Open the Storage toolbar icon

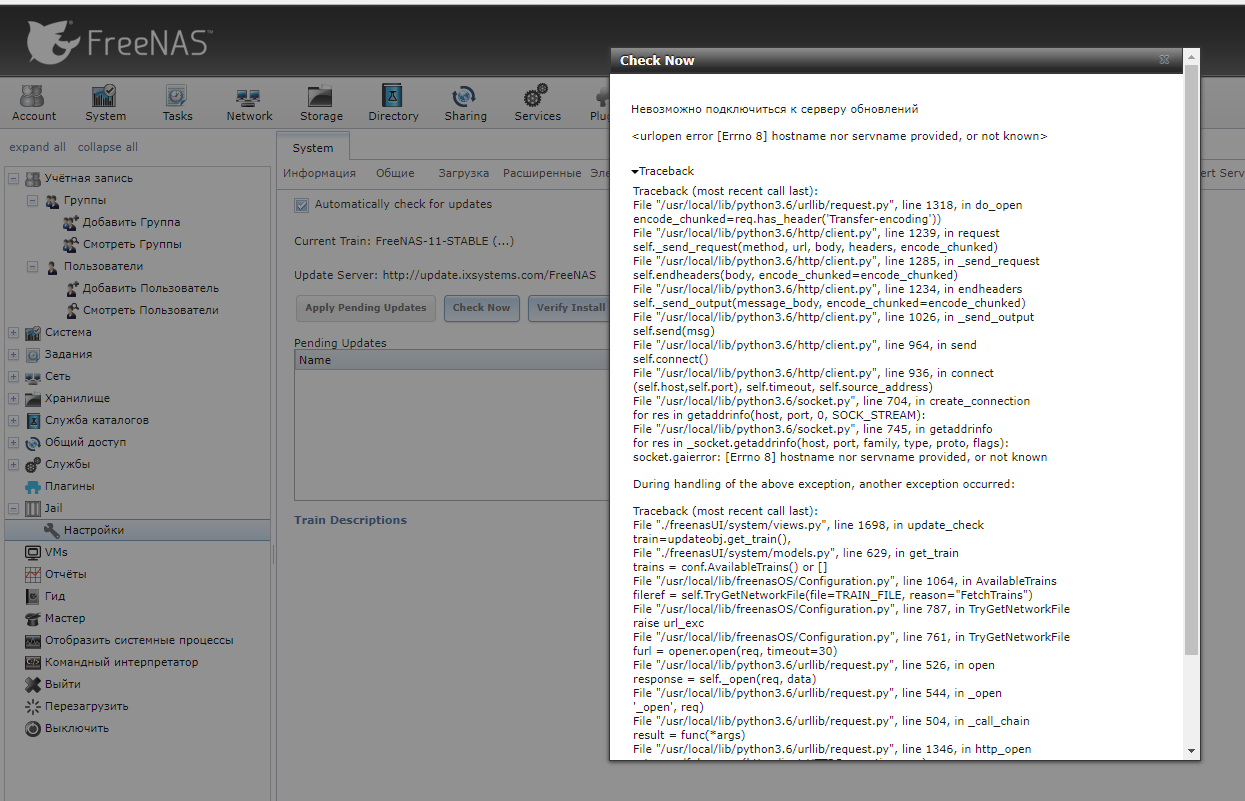tap(321, 96)
